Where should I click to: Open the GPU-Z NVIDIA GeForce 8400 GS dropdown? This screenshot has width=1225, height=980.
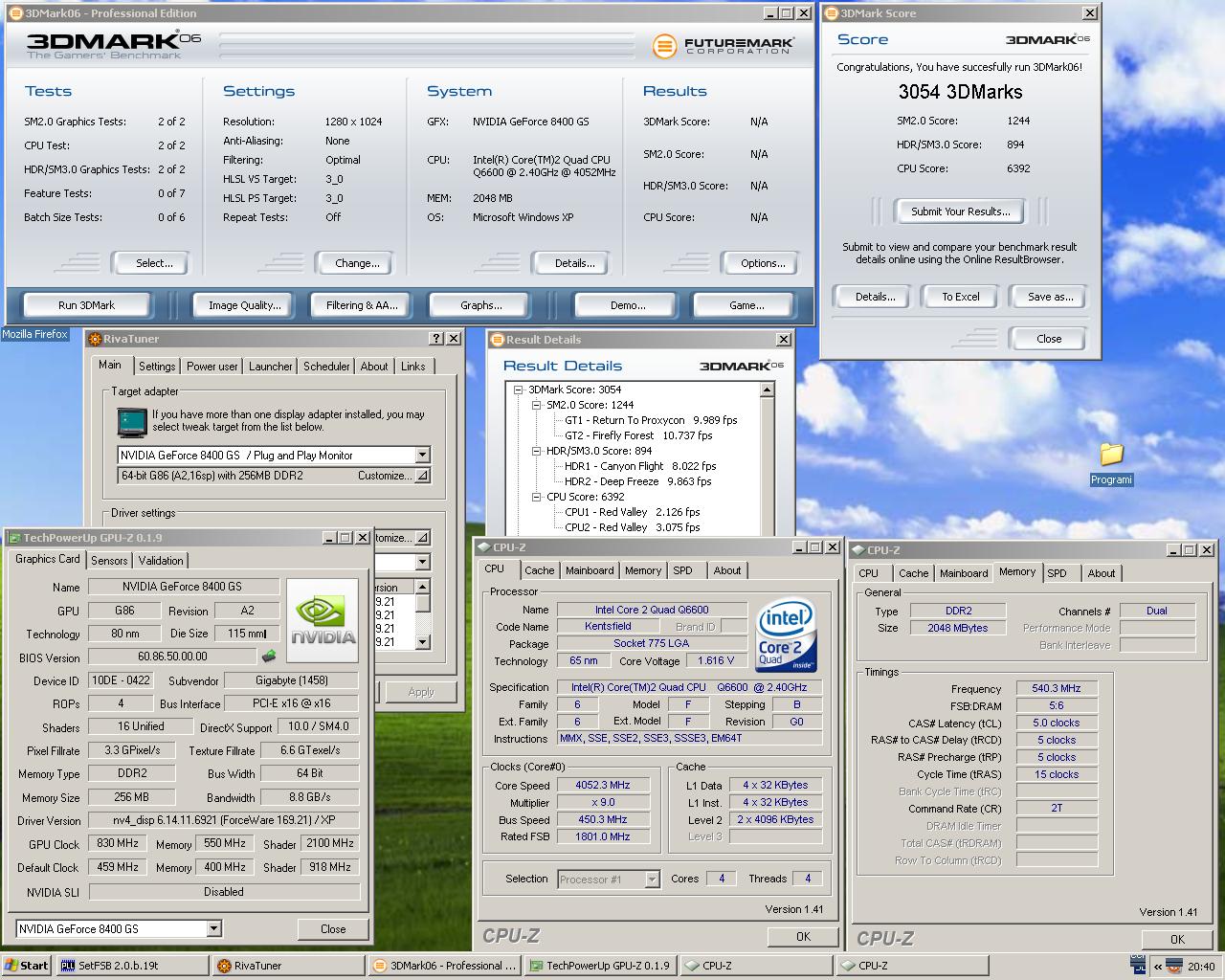[x=213, y=928]
